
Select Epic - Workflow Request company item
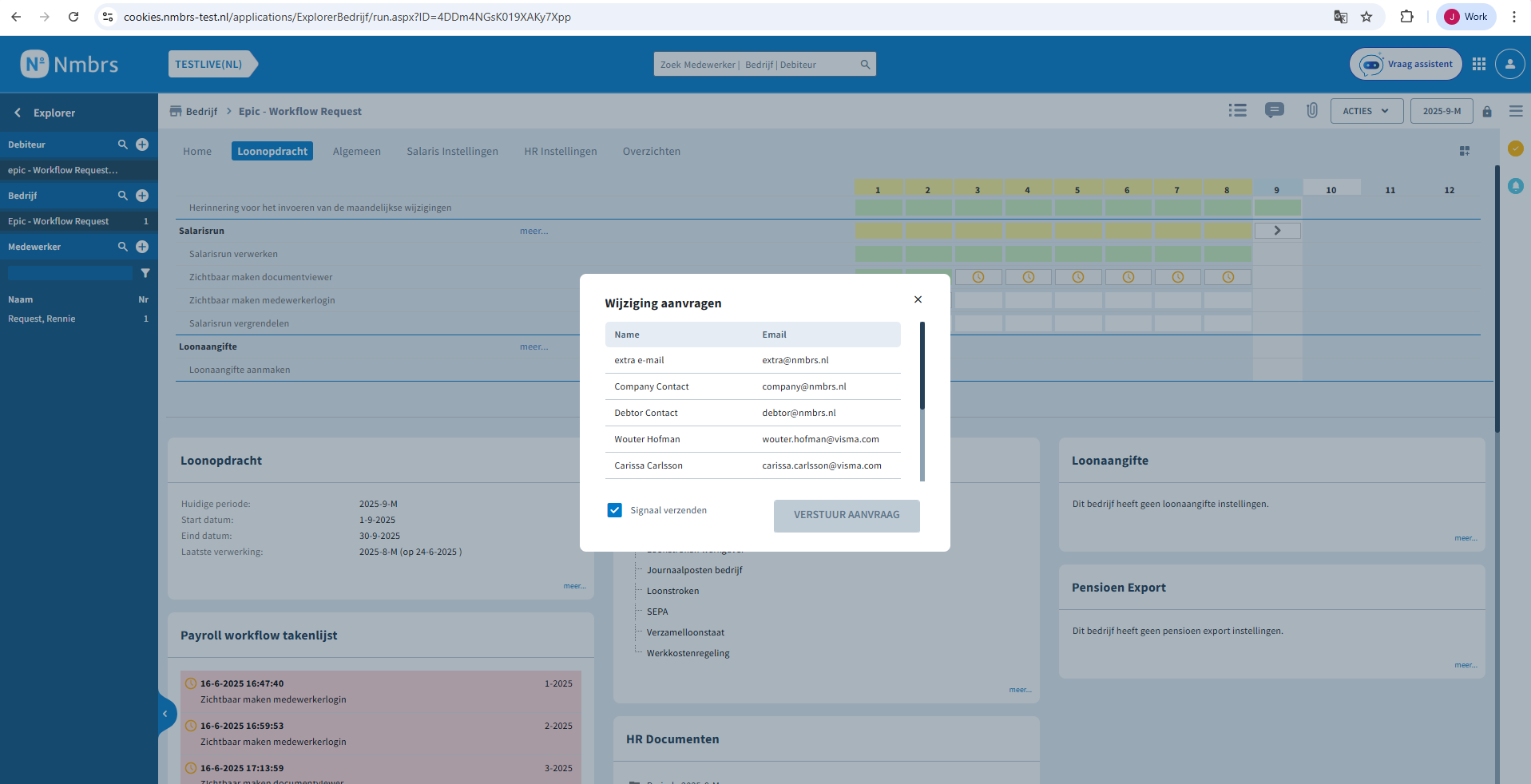(x=79, y=221)
